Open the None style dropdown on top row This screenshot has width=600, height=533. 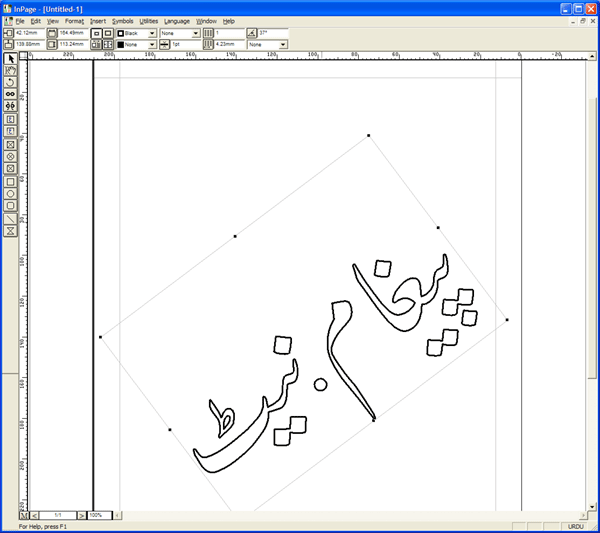tap(194, 33)
